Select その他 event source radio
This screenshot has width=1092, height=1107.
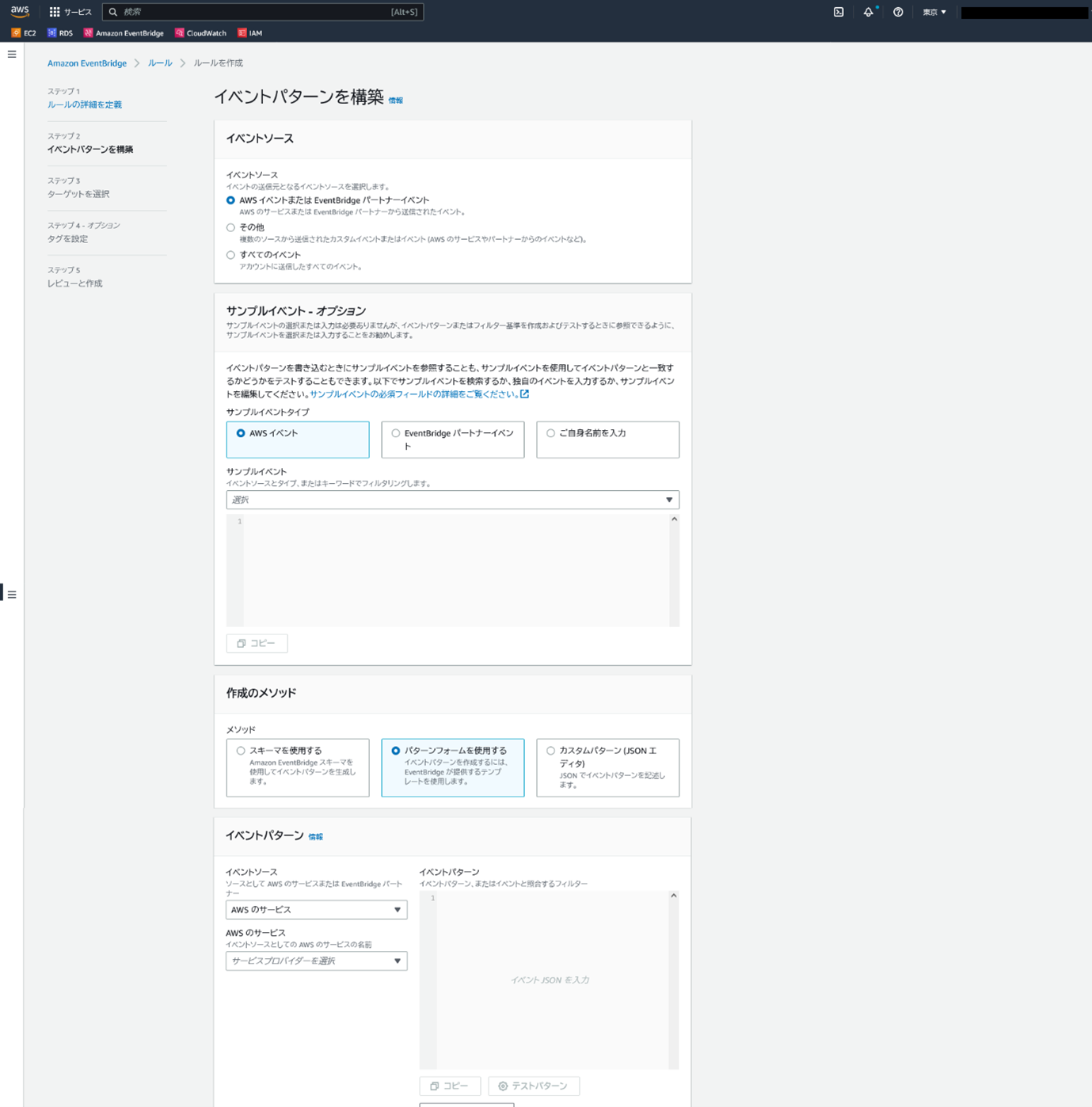(x=230, y=227)
